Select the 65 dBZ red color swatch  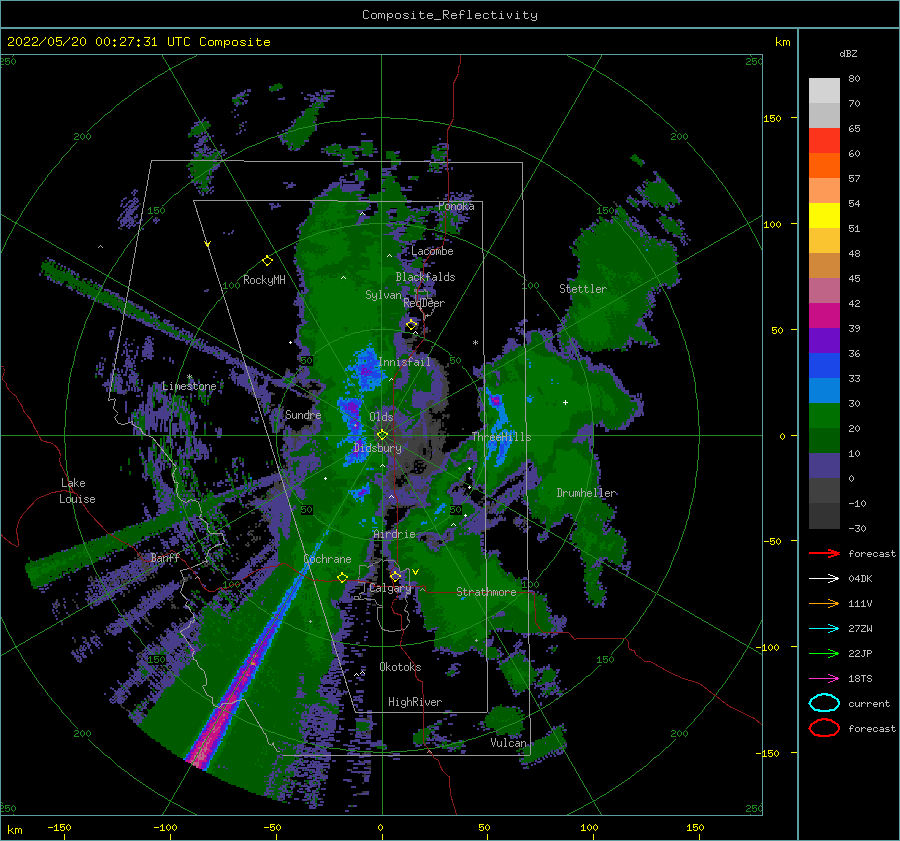coord(824,141)
